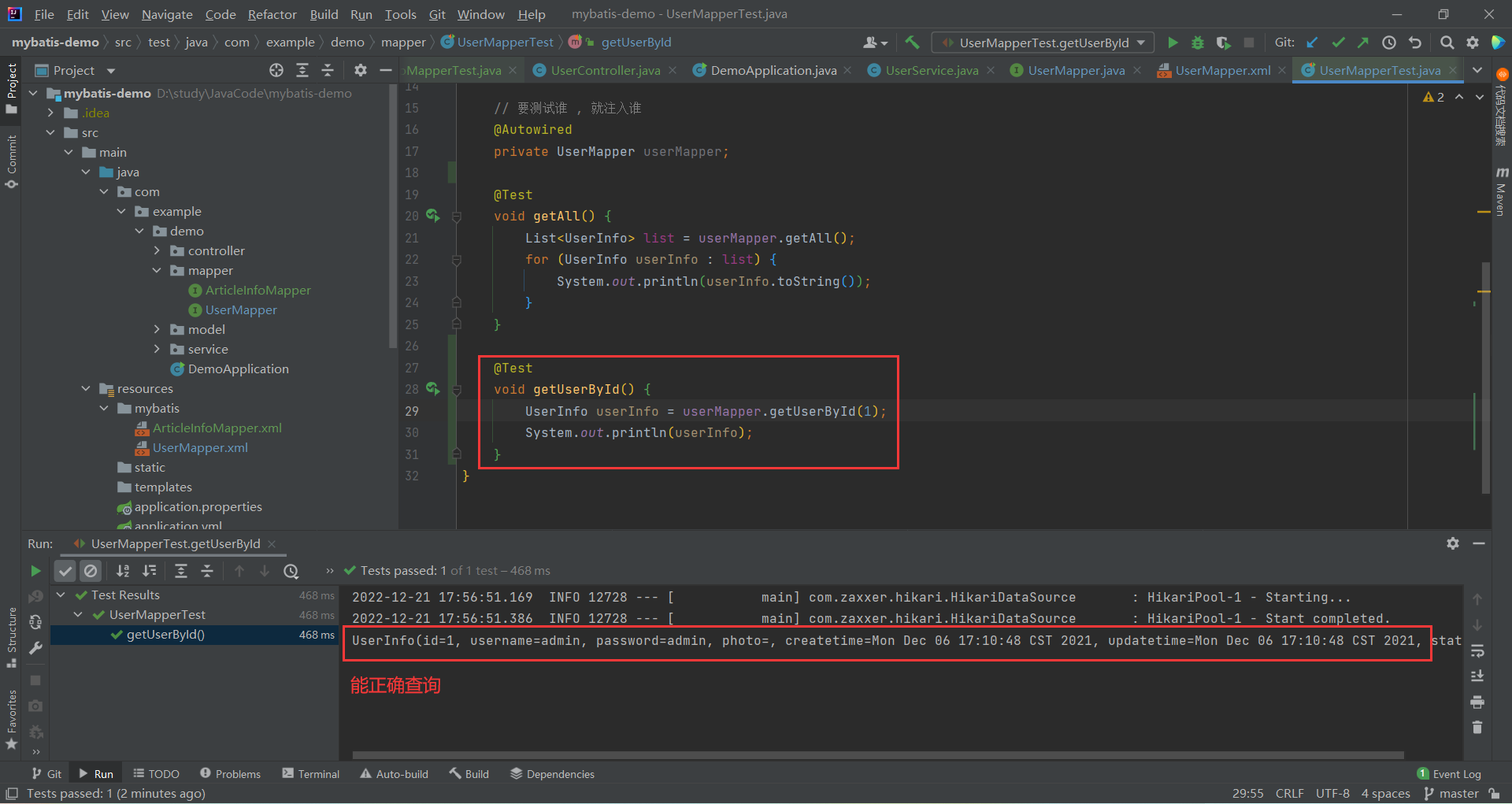1512x804 pixels.
Task: Click Collapse All icon in test results toolbar
Action: (x=207, y=571)
